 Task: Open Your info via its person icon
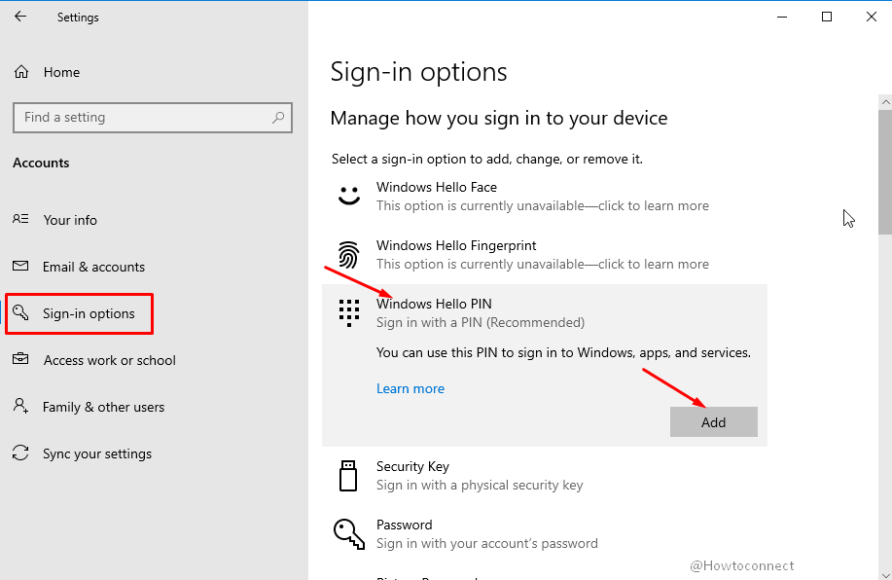point(21,219)
